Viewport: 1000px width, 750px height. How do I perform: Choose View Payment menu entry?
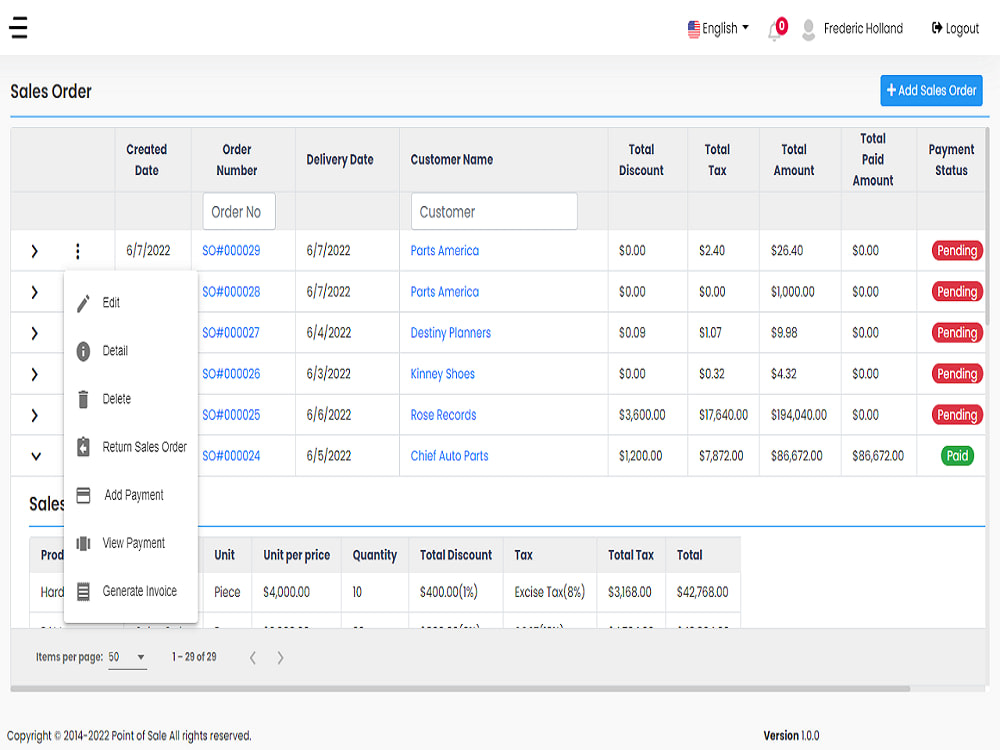point(131,543)
